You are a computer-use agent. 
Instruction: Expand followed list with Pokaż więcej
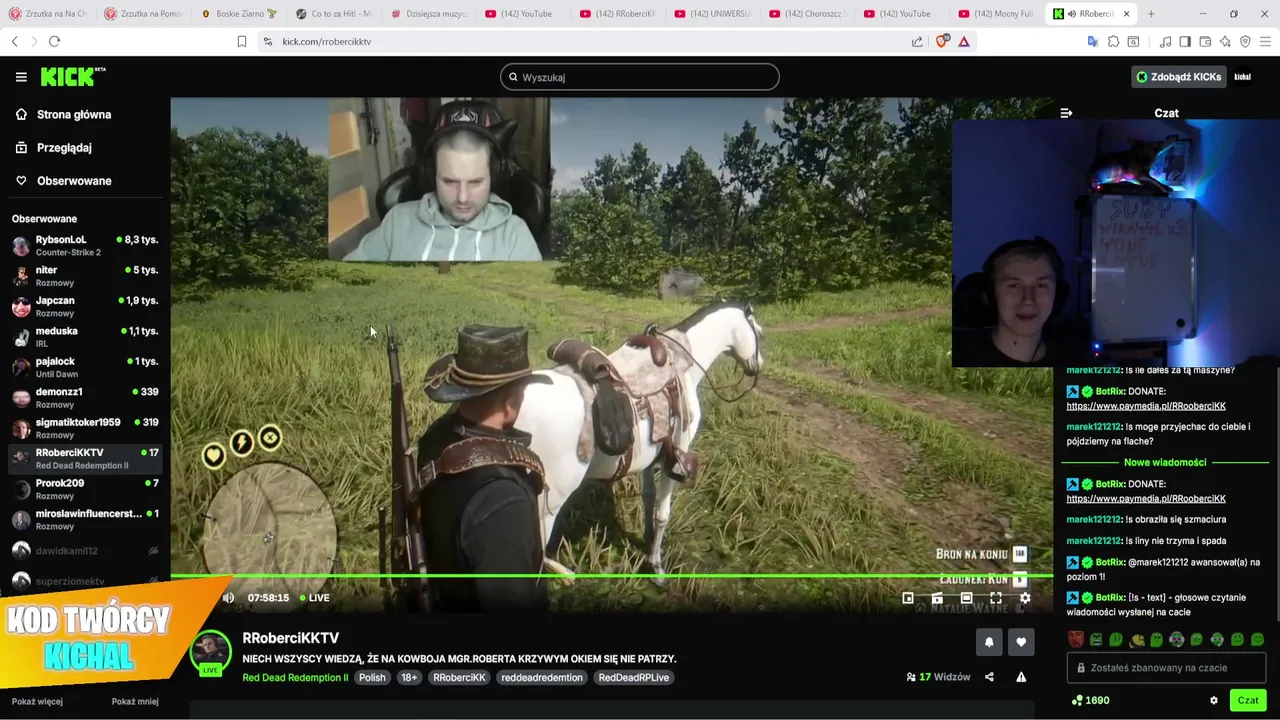37,702
